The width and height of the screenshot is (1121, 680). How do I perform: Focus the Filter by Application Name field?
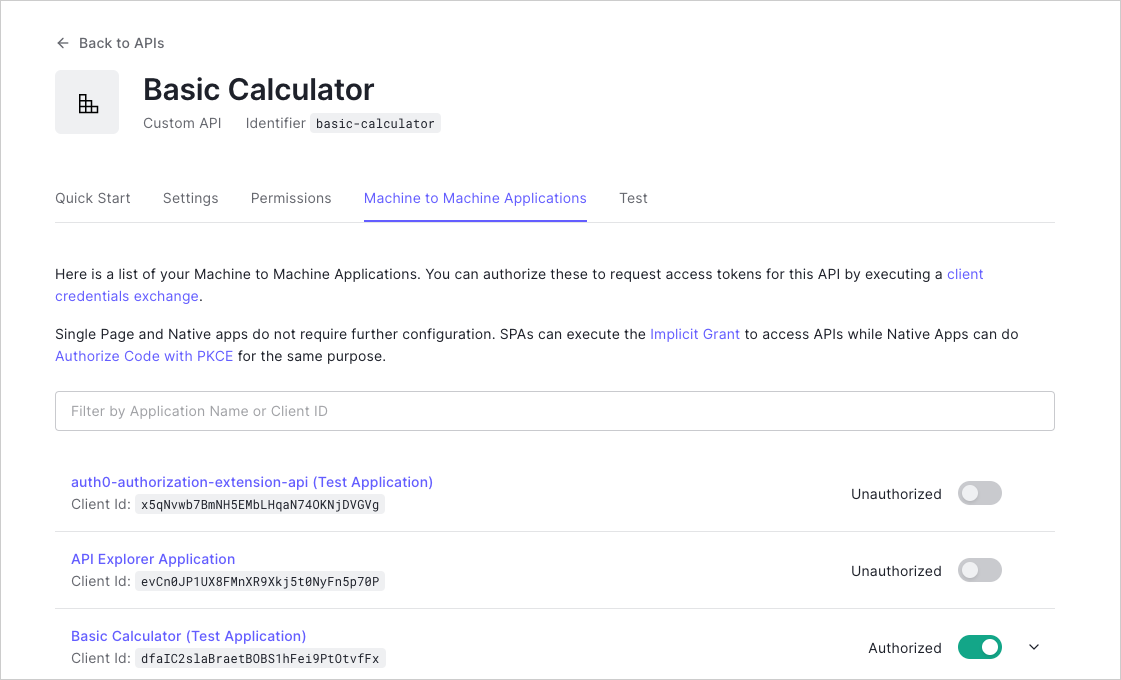(x=555, y=411)
